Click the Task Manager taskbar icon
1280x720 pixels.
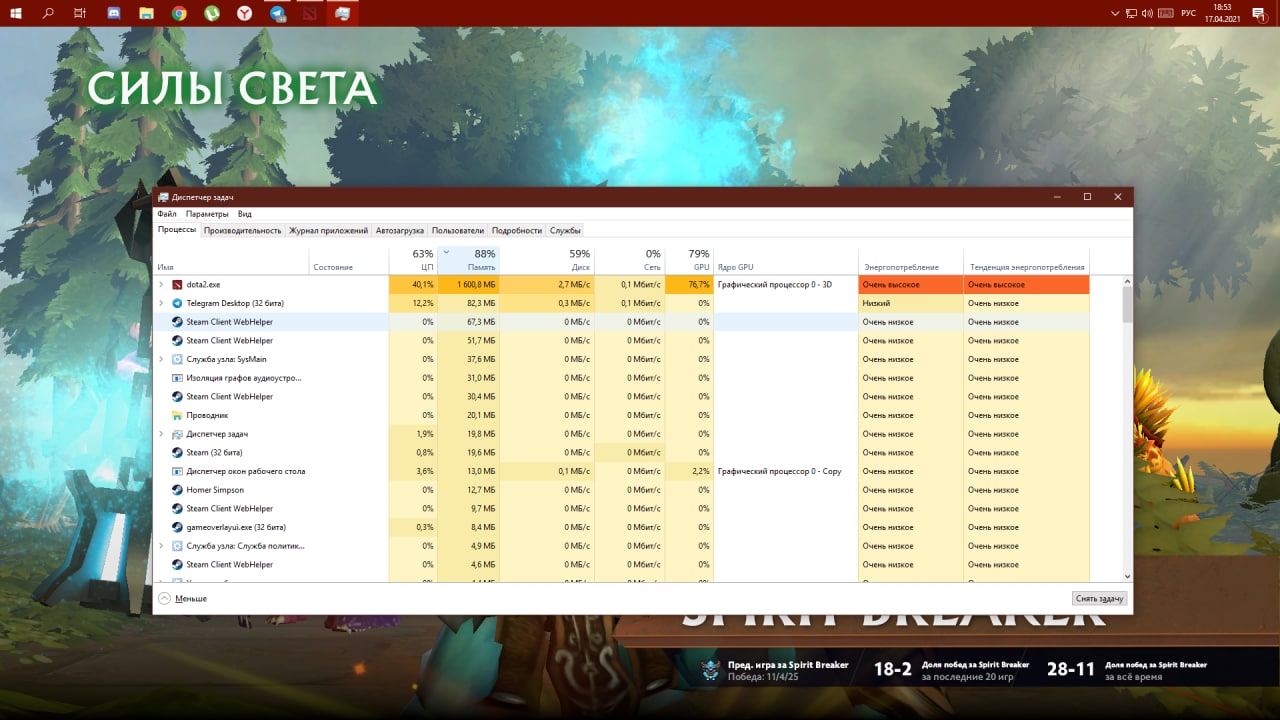coord(343,14)
